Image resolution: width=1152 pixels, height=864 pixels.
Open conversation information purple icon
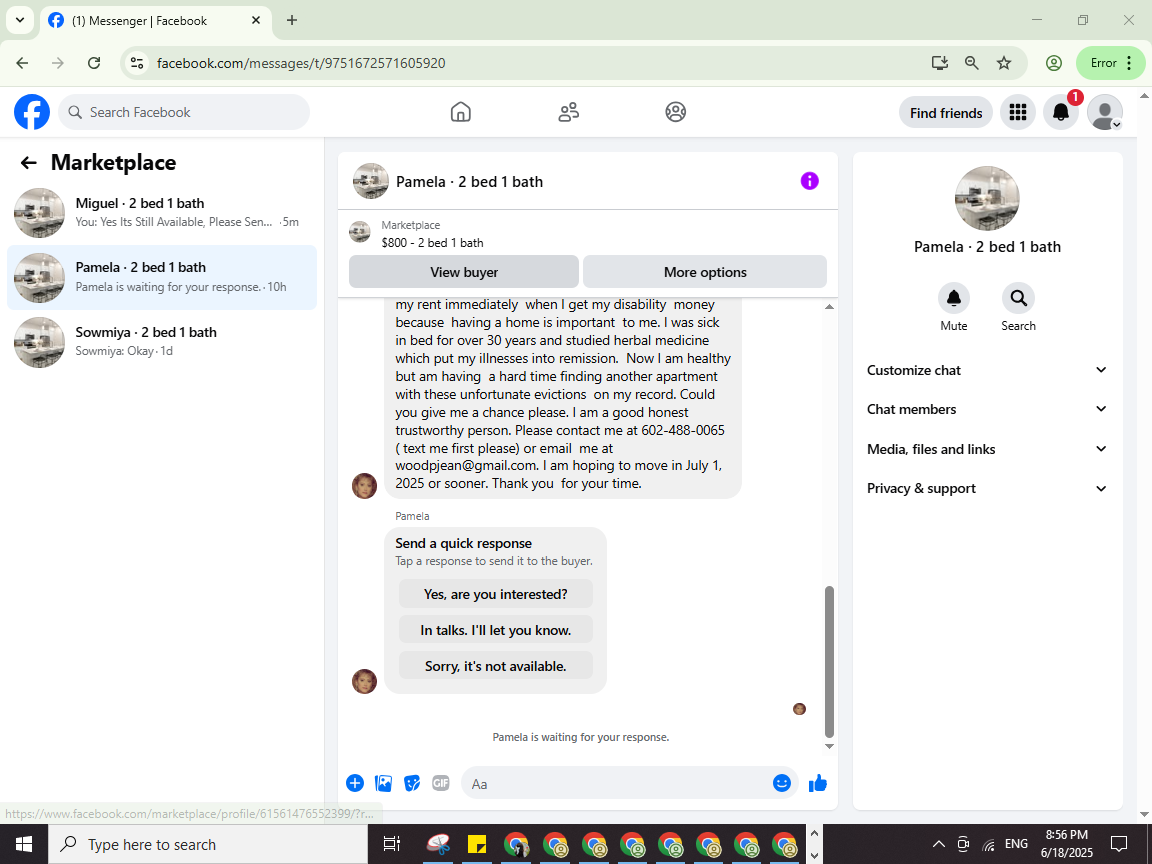[810, 181]
